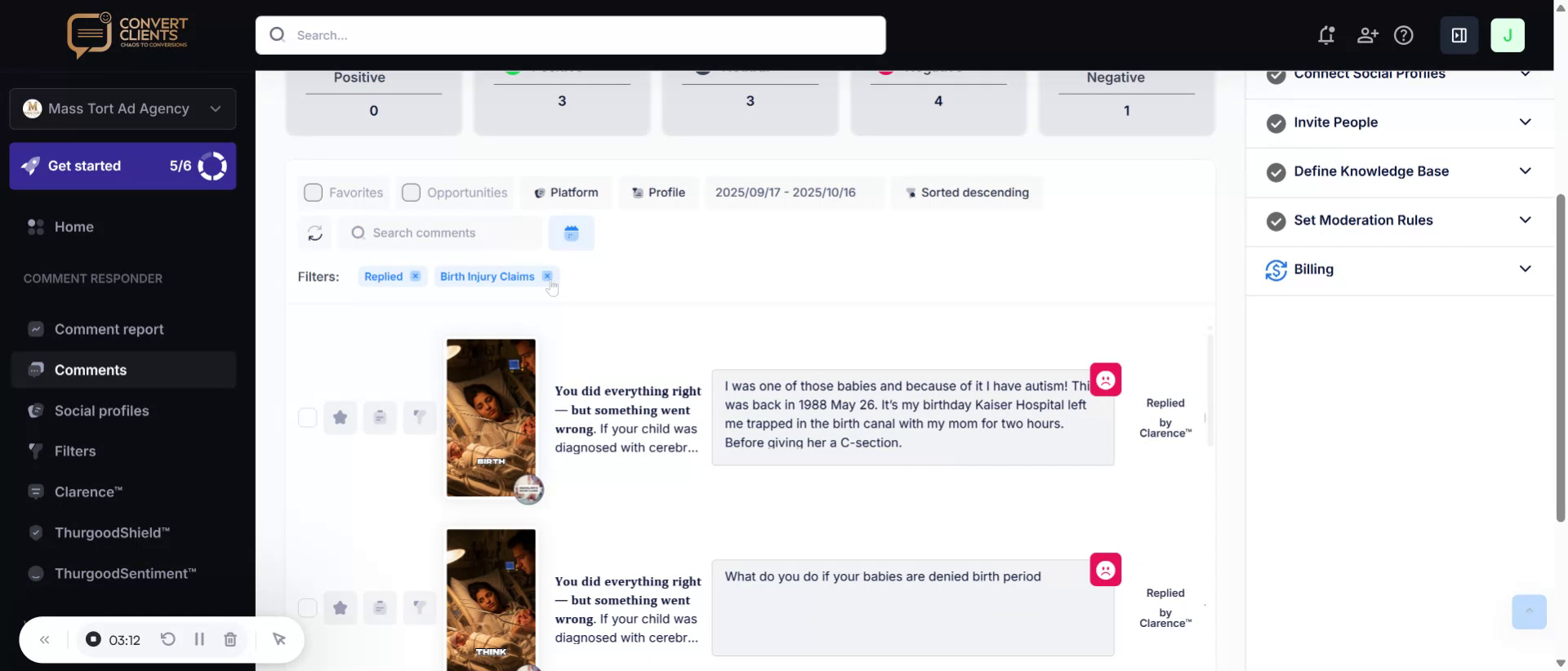The width and height of the screenshot is (1568, 671).
Task: Open Social profiles in sidebar
Action: 122,411
